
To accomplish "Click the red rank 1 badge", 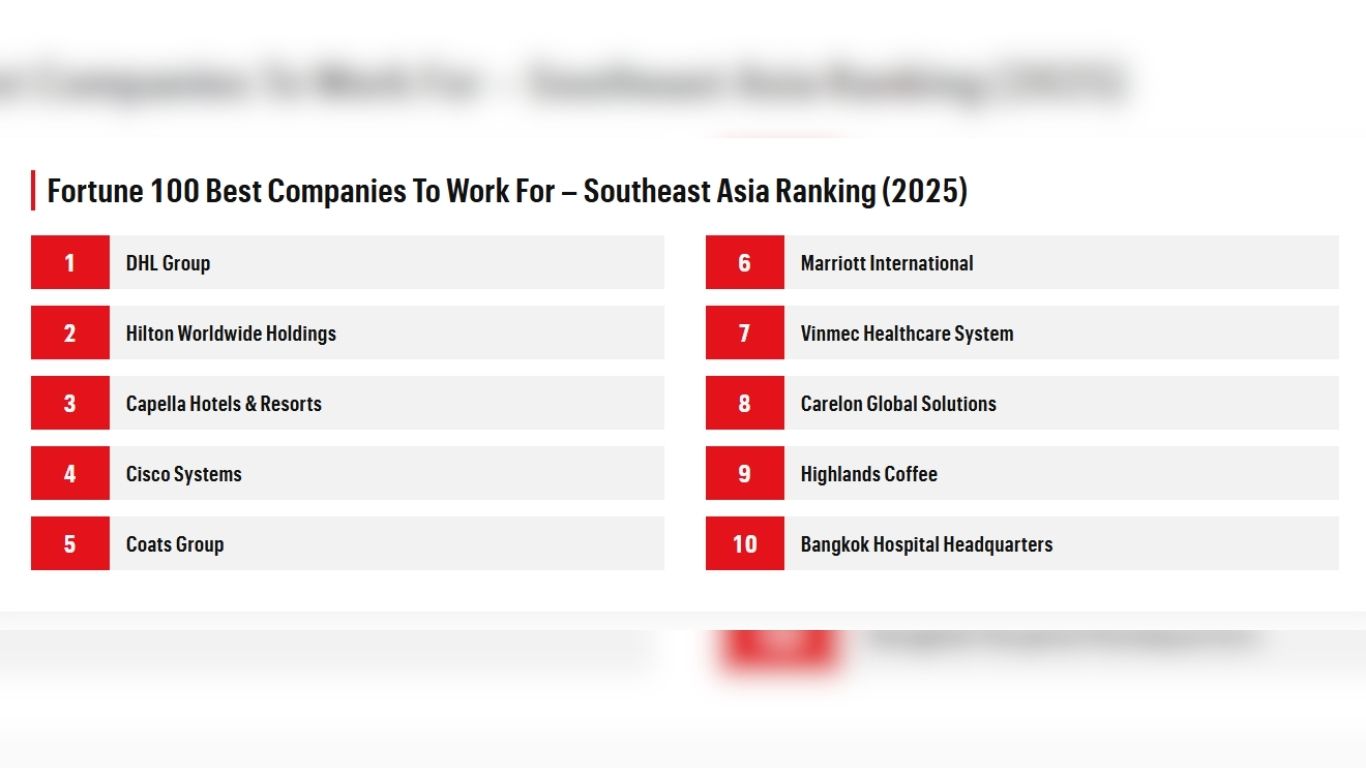I will coord(70,263).
